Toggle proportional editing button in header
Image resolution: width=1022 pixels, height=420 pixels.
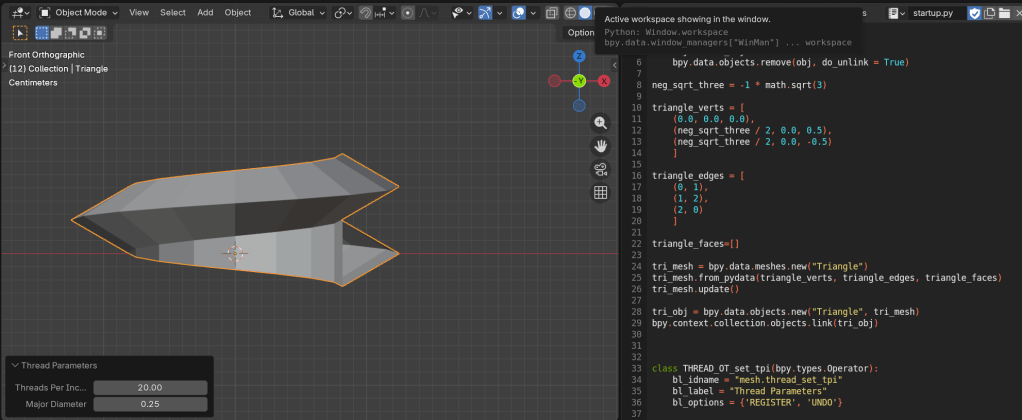[x=409, y=13]
